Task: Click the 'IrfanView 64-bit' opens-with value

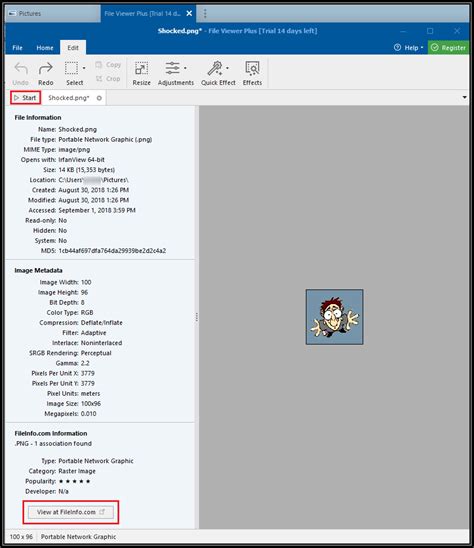Action: [81, 160]
